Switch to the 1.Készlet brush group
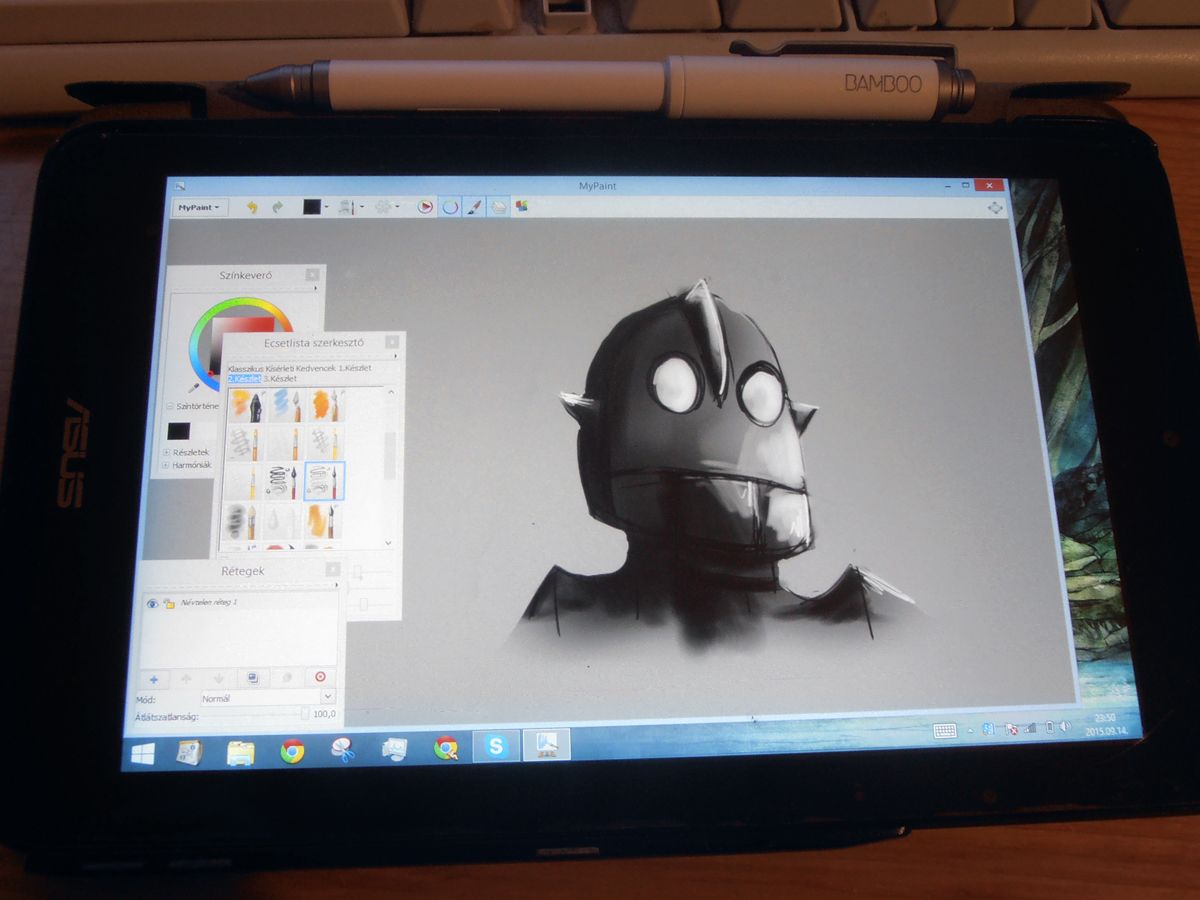 (x=355, y=369)
